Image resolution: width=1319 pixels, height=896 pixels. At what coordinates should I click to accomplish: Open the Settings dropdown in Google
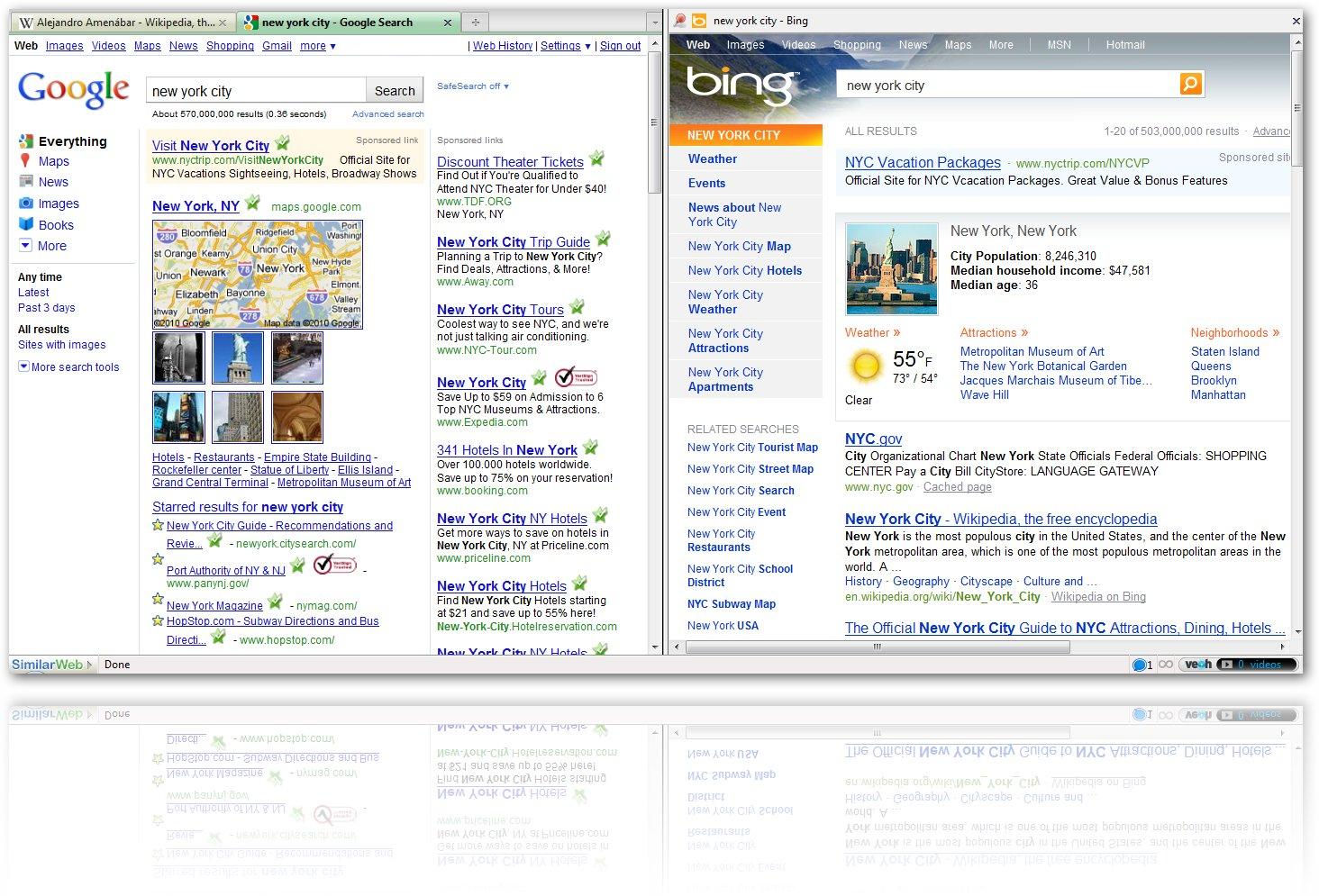[x=566, y=46]
